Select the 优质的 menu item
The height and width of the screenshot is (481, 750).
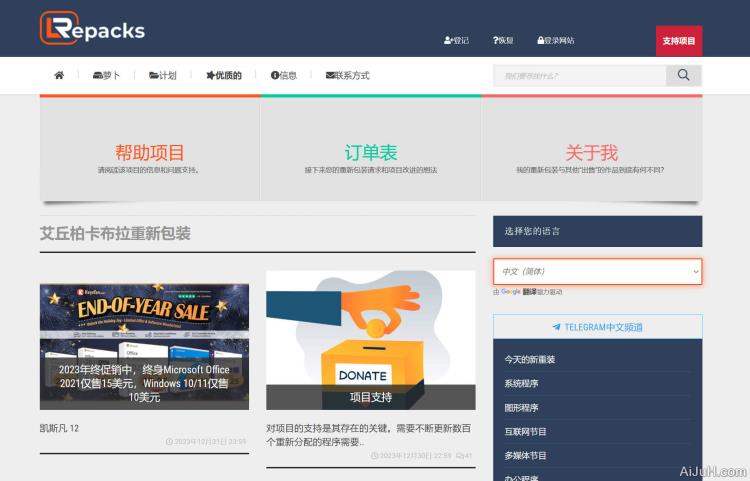(223, 75)
